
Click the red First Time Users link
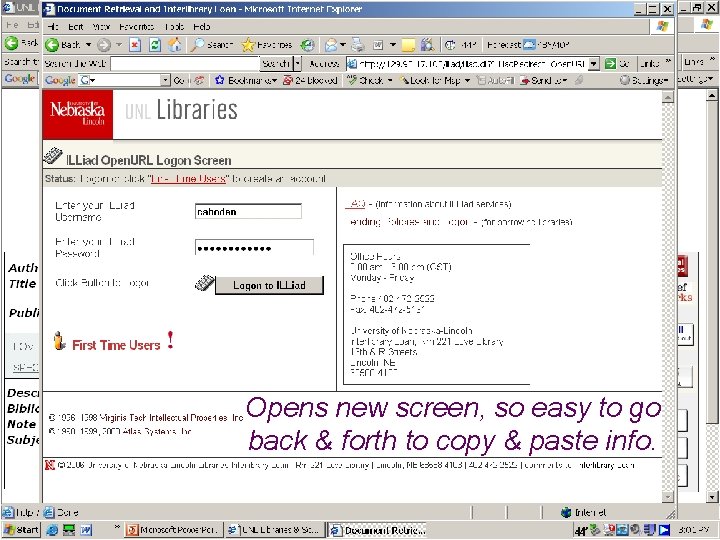click(x=116, y=345)
